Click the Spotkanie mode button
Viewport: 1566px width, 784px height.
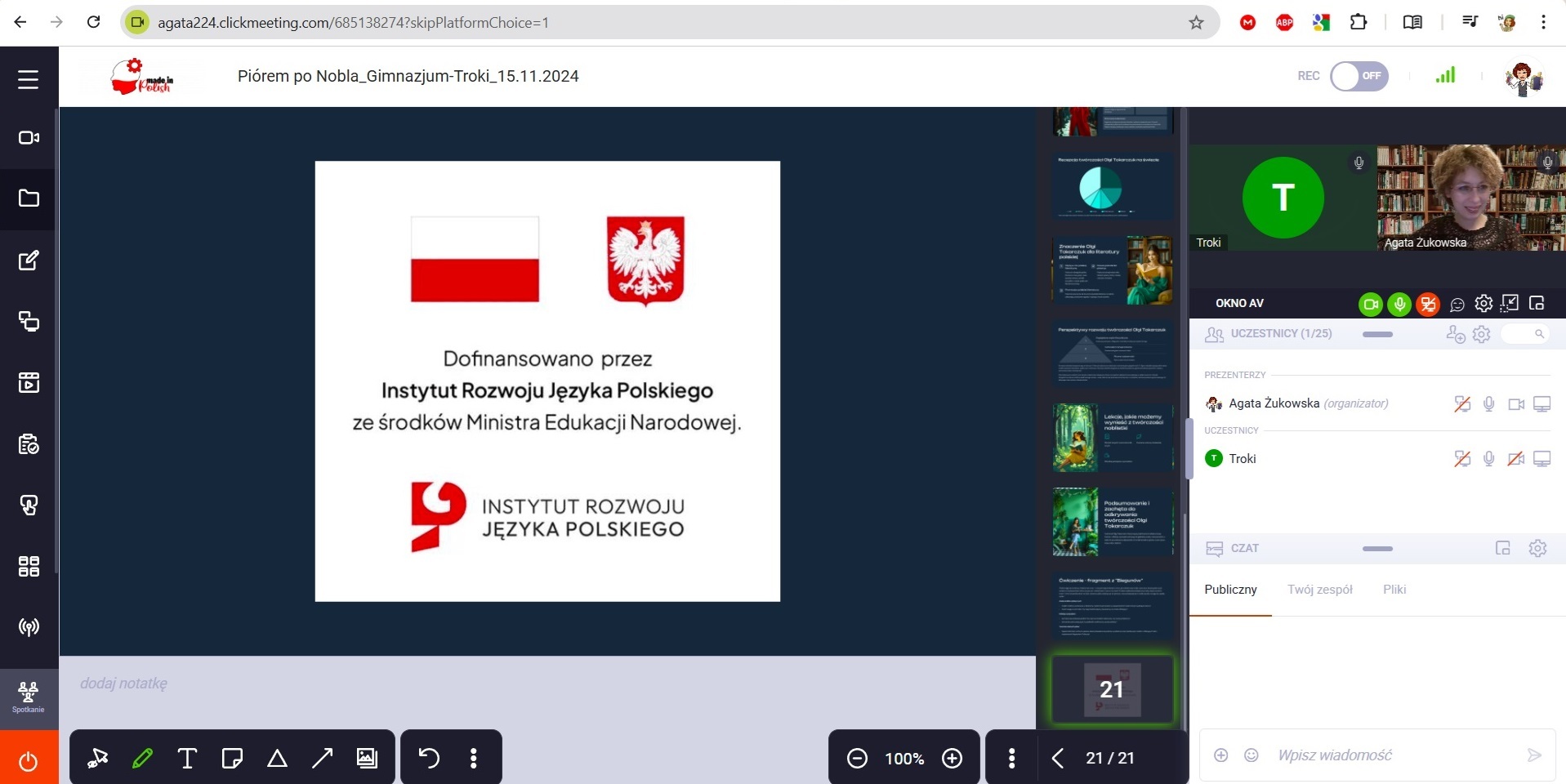tap(29, 697)
